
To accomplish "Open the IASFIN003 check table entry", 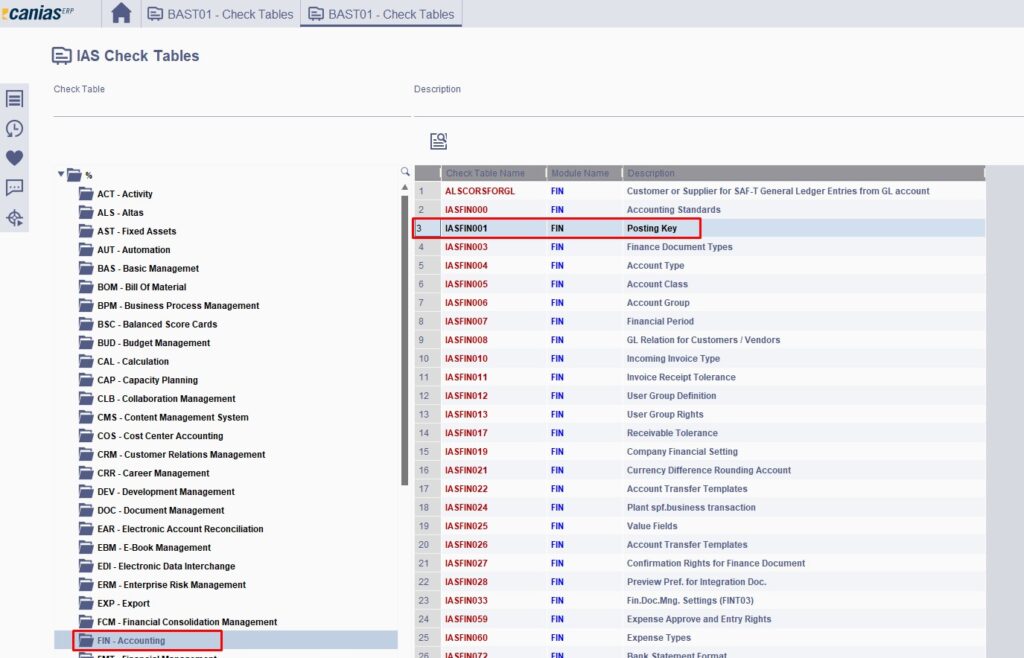I will (466, 247).
